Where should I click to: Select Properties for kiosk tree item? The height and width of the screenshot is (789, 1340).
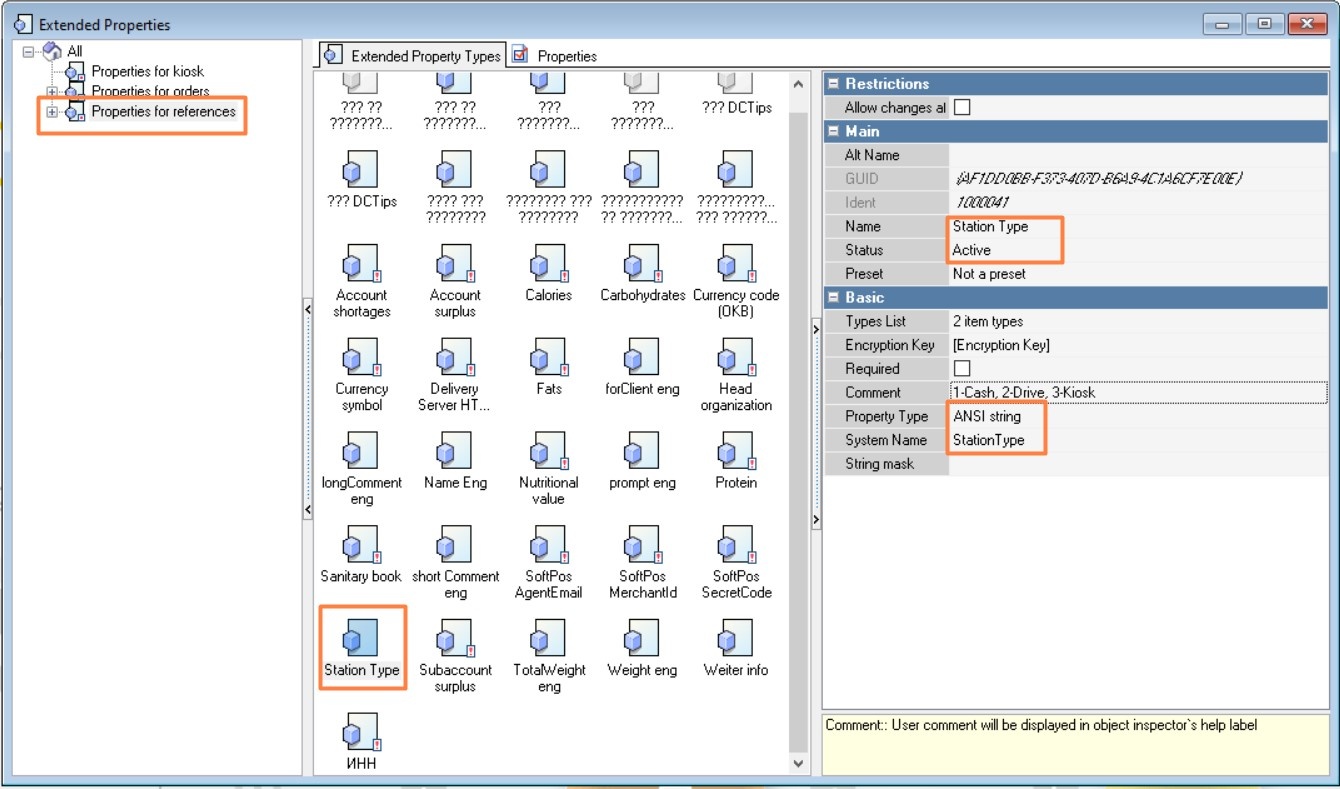(x=147, y=71)
